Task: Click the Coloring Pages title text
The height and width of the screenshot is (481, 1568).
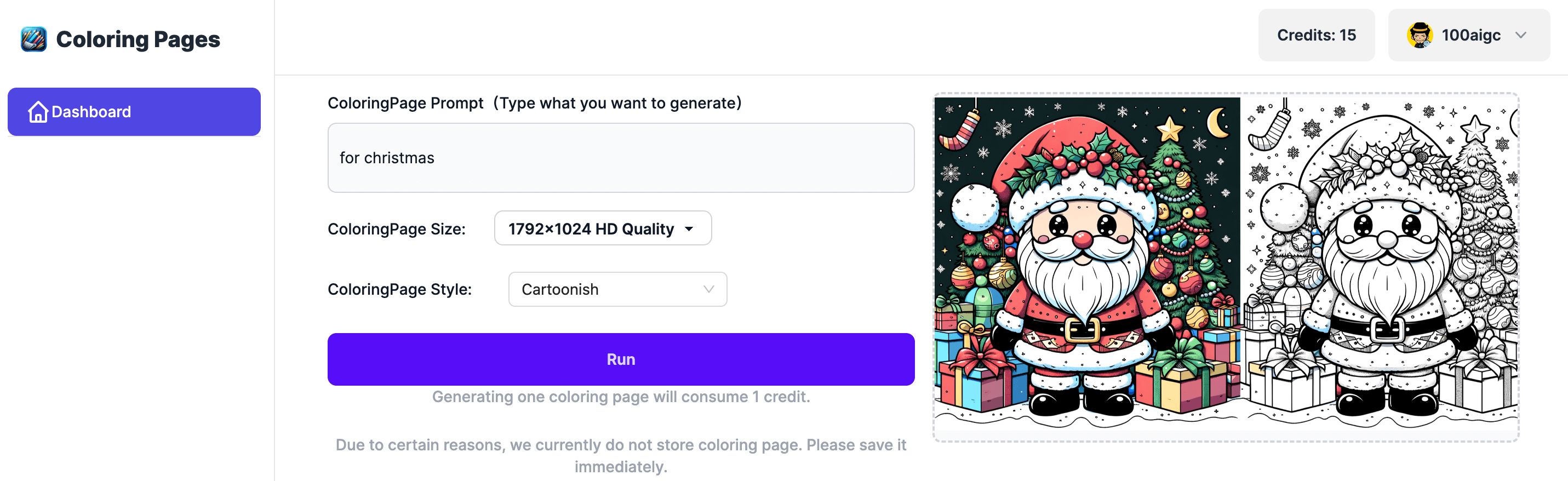Action: pyautogui.click(x=138, y=38)
